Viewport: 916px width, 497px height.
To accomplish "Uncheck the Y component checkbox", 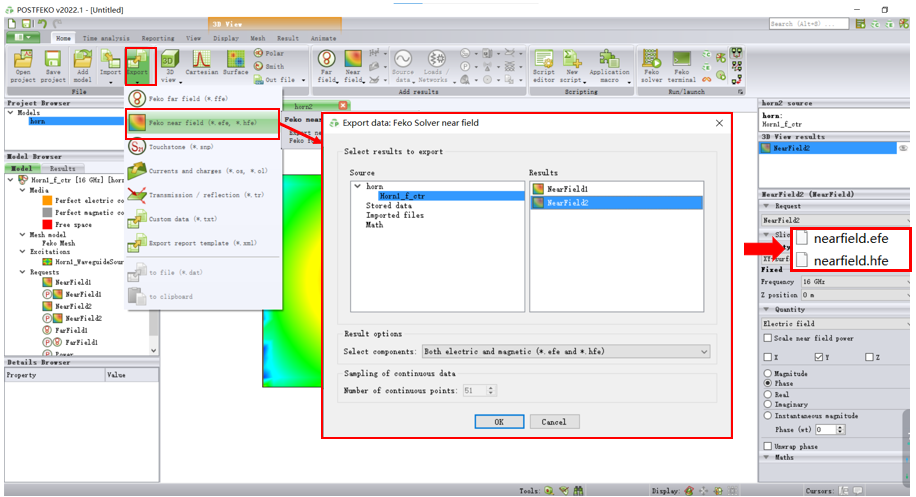I will [x=818, y=357].
